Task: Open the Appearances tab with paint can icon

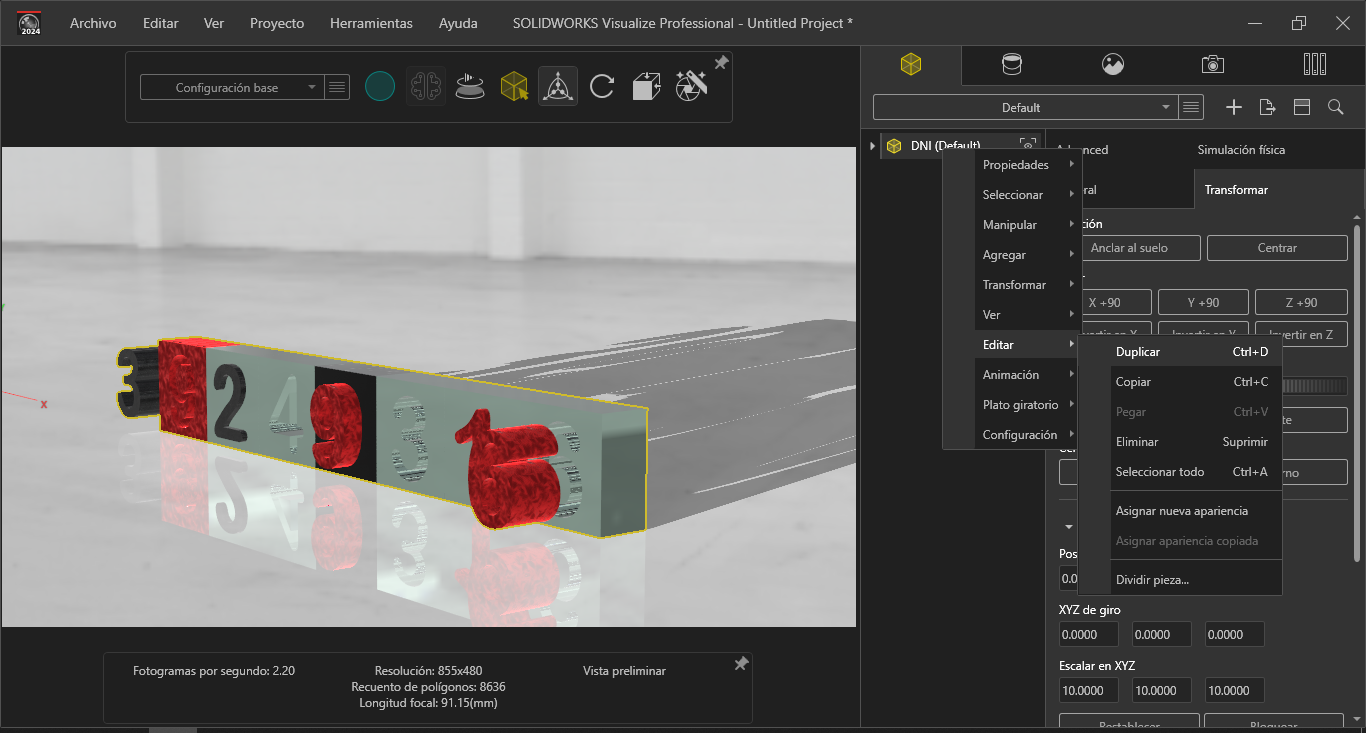Action: (1012, 65)
